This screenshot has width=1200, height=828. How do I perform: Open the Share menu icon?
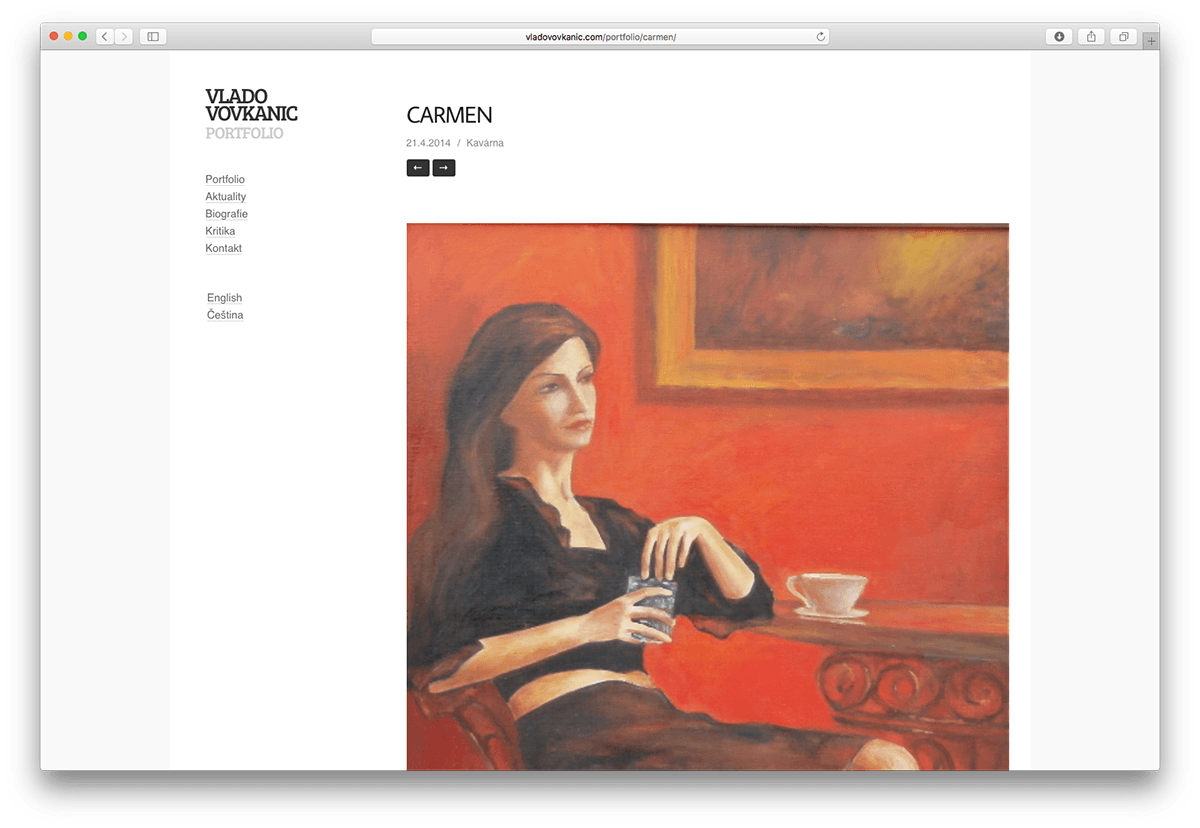coord(1091,37)
